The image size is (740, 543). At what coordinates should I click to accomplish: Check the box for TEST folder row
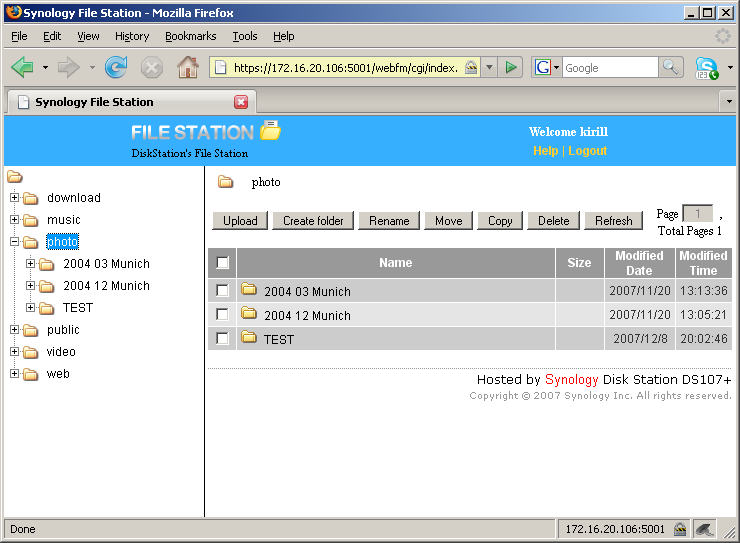tap(222, 338)
